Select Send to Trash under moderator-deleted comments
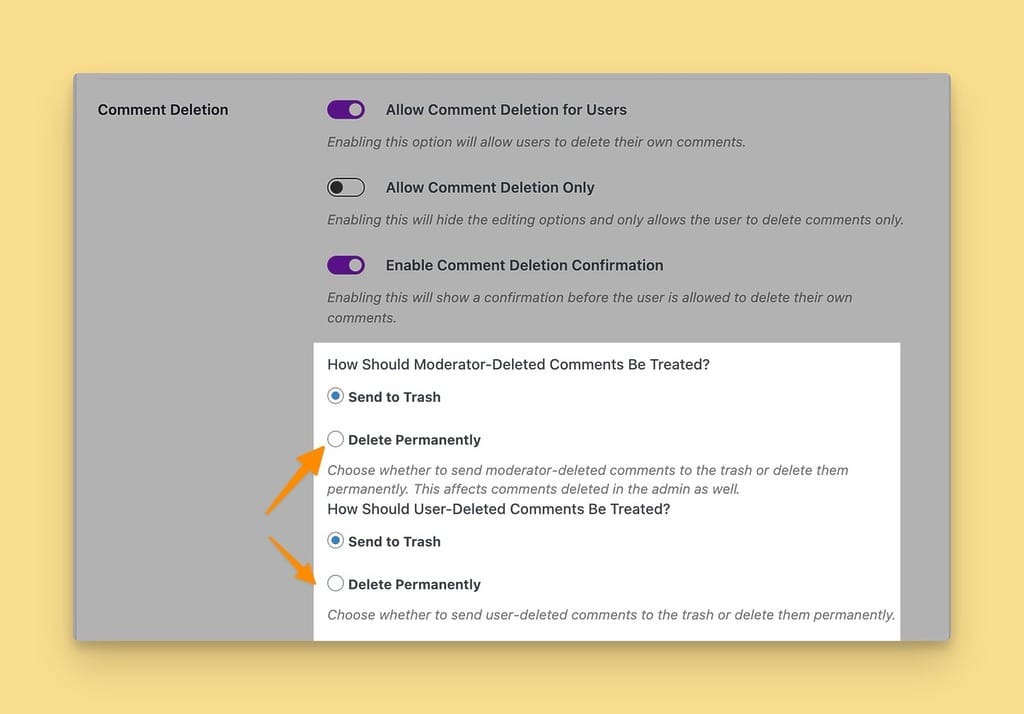Viewport: 1024px width, 714px height. coord(335,396)
